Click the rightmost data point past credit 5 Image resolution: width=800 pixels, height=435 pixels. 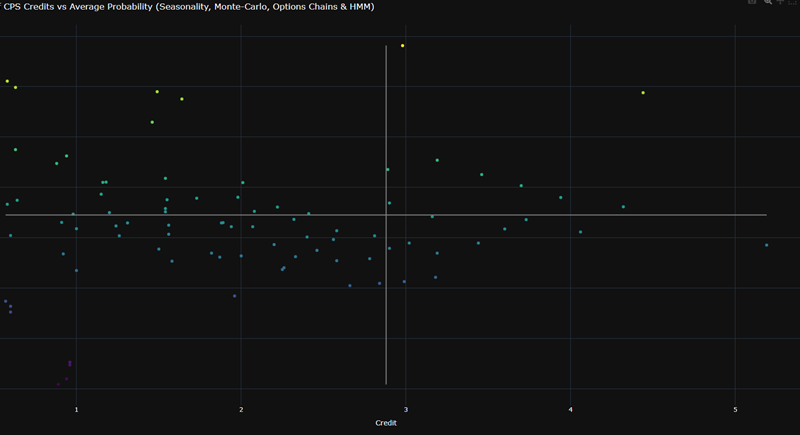pos(767,245)
